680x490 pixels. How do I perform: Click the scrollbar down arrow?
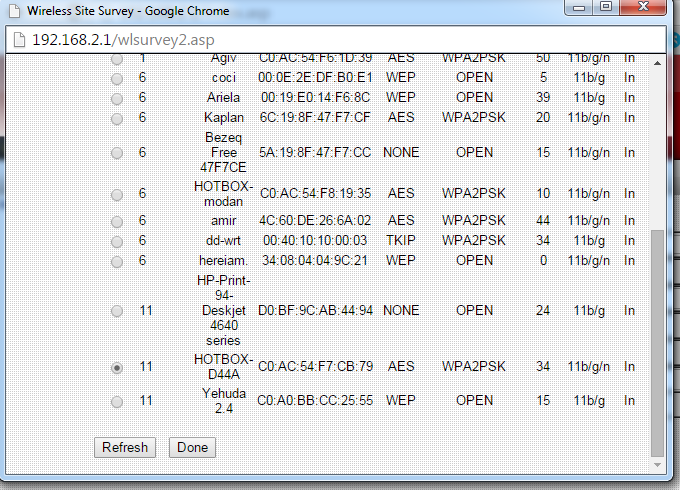(x=657, y=464)
